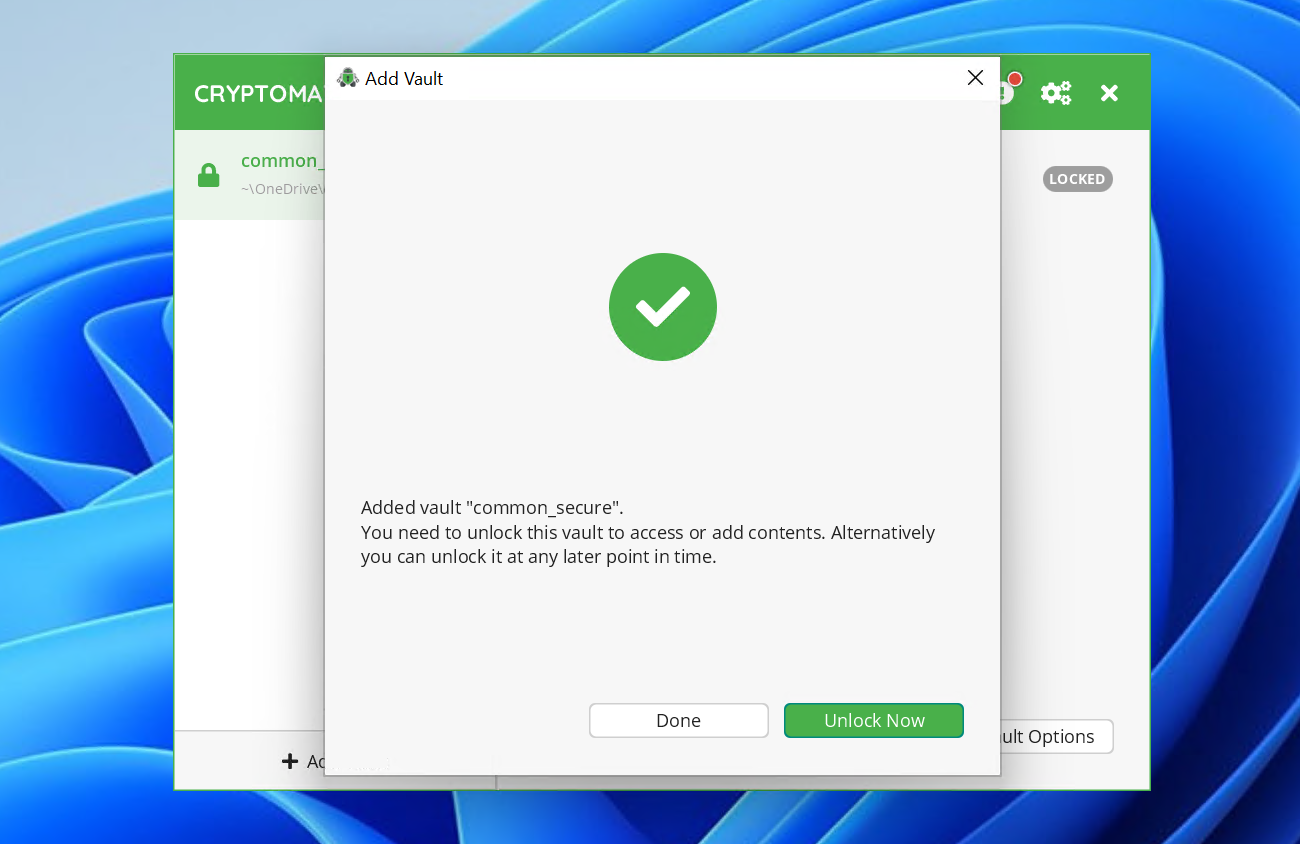1300x844 pixels.
Task: Dismiss the Add Vault dialog via X
Action: 975,77
